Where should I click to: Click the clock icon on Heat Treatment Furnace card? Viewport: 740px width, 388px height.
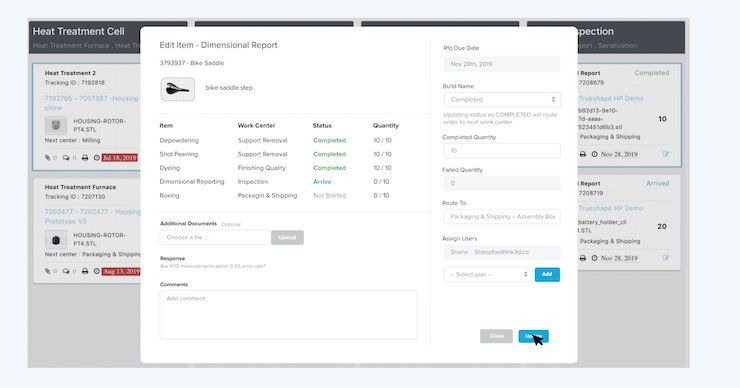tap(97, 271)
